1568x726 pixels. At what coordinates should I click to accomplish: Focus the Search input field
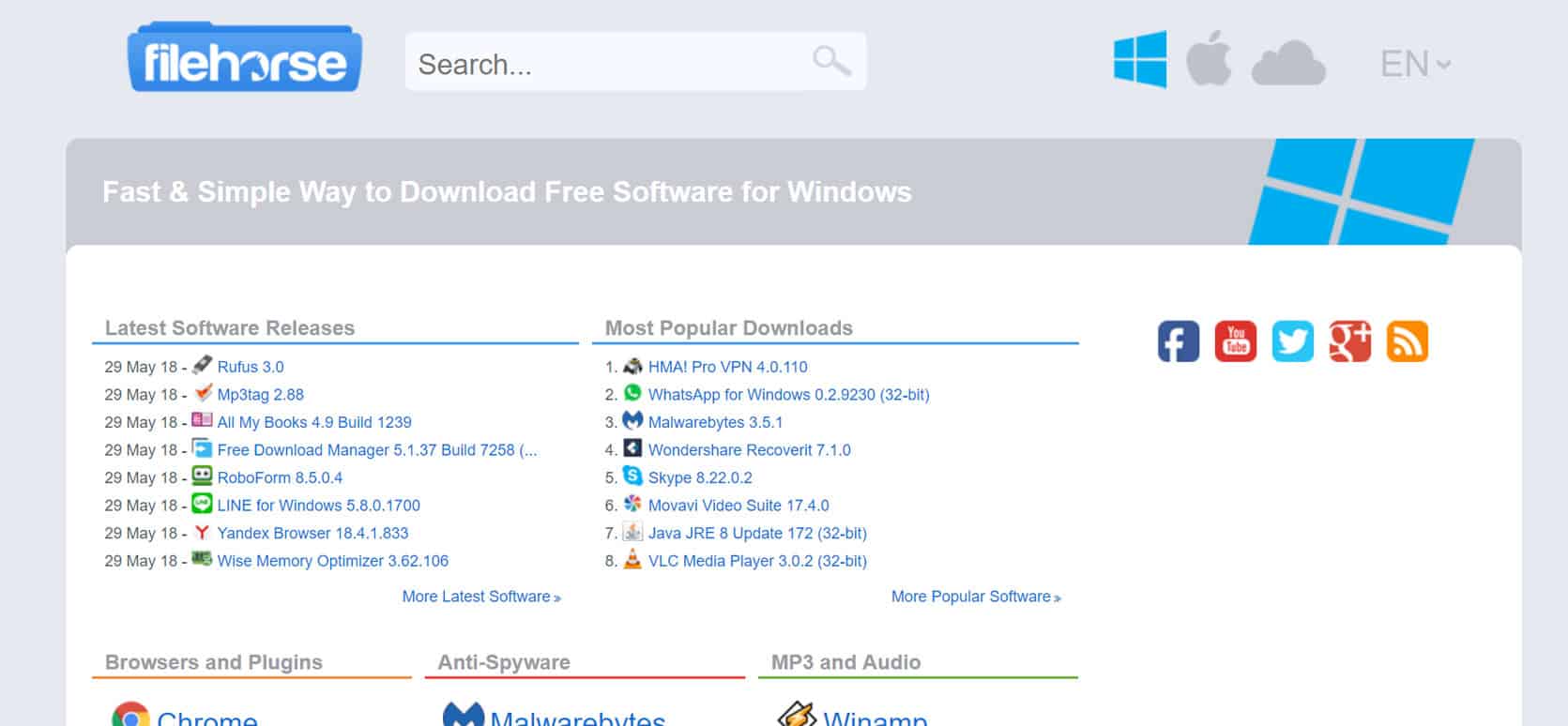pyautogui.click(x=635, y=62)
